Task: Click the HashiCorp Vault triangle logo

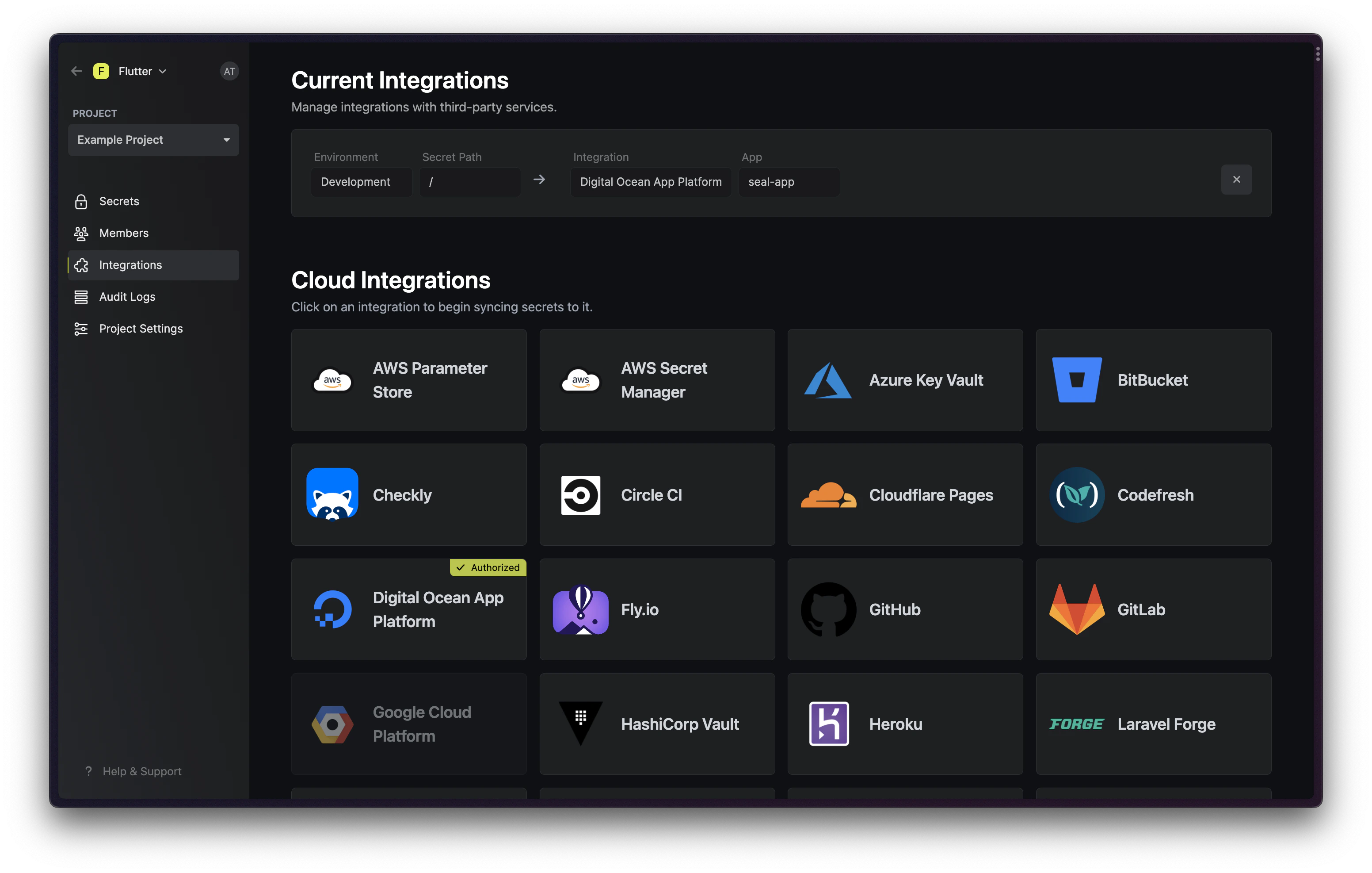Action: 581,723
